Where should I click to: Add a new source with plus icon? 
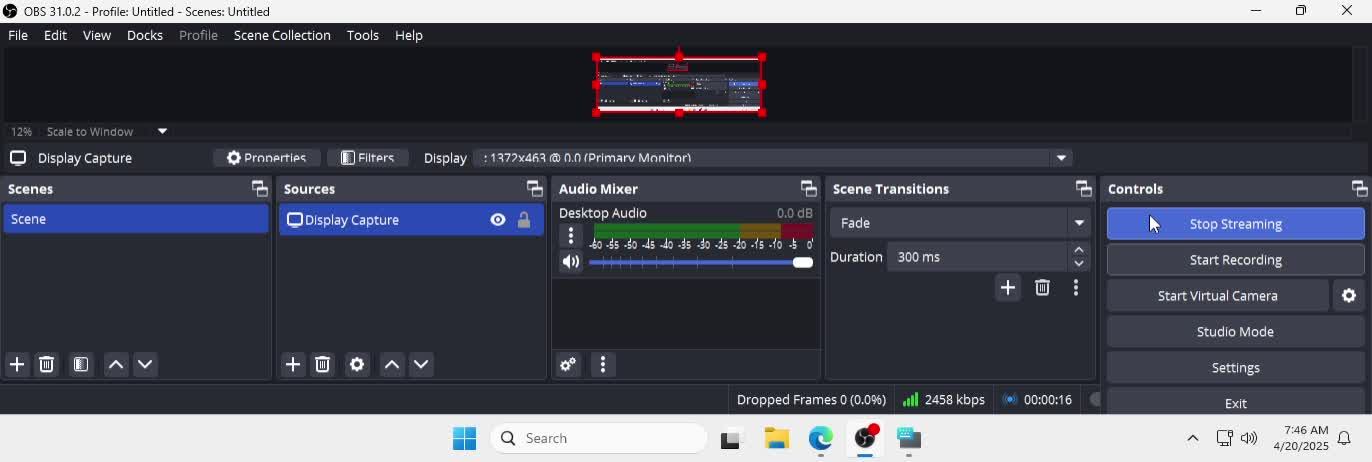(x=293, y=364)
